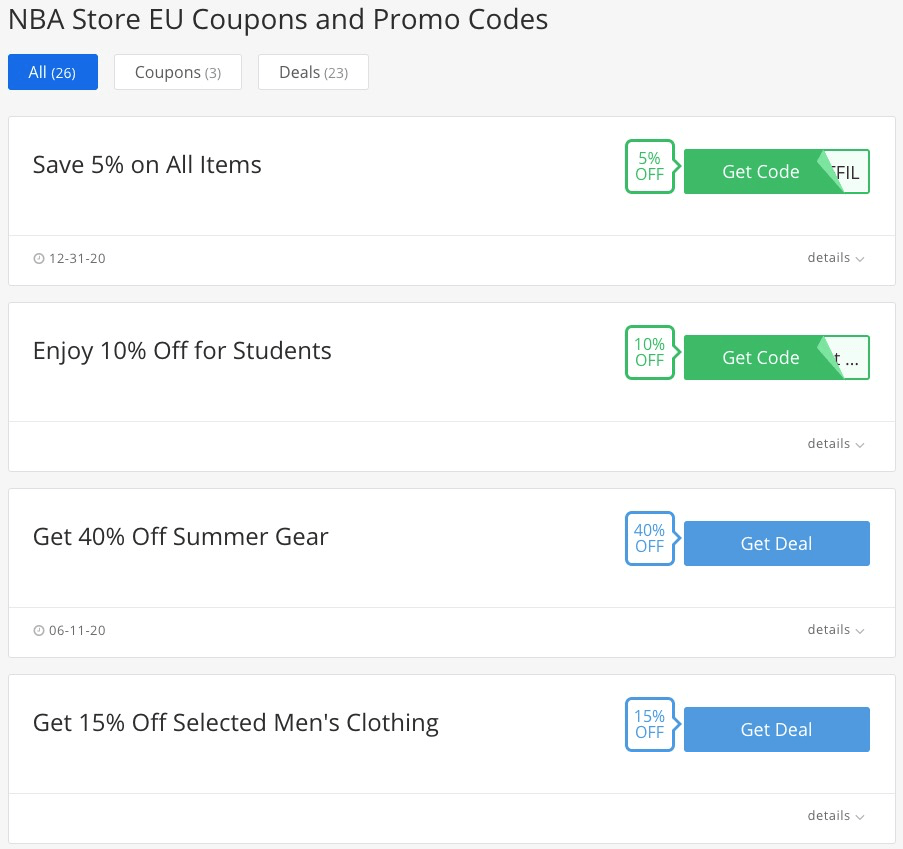Click clock icon beside 12-31-20
The image size is (903, 849).
(39, 259)
